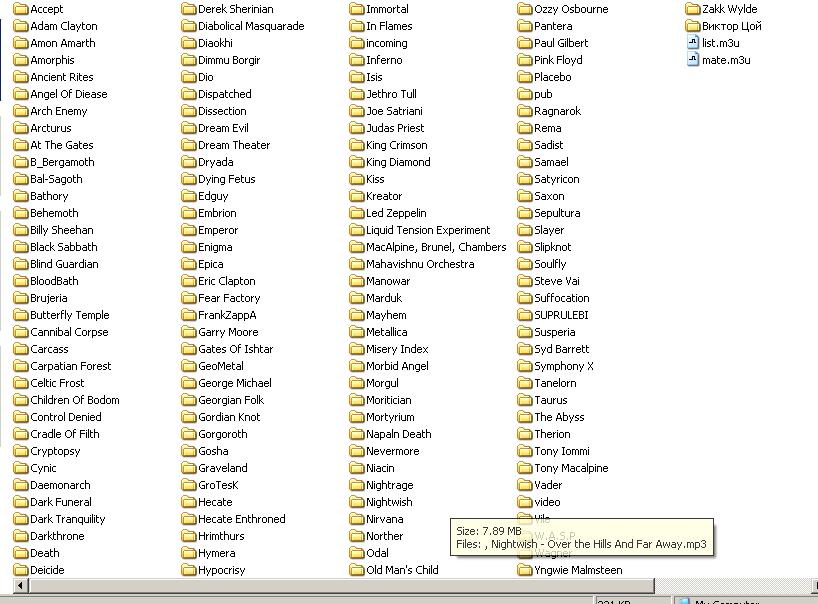Image resolution: width=818 pixels, height=604 pixels.
Task: Select the Black Sabbath folder icon
Action: point(21,247)
